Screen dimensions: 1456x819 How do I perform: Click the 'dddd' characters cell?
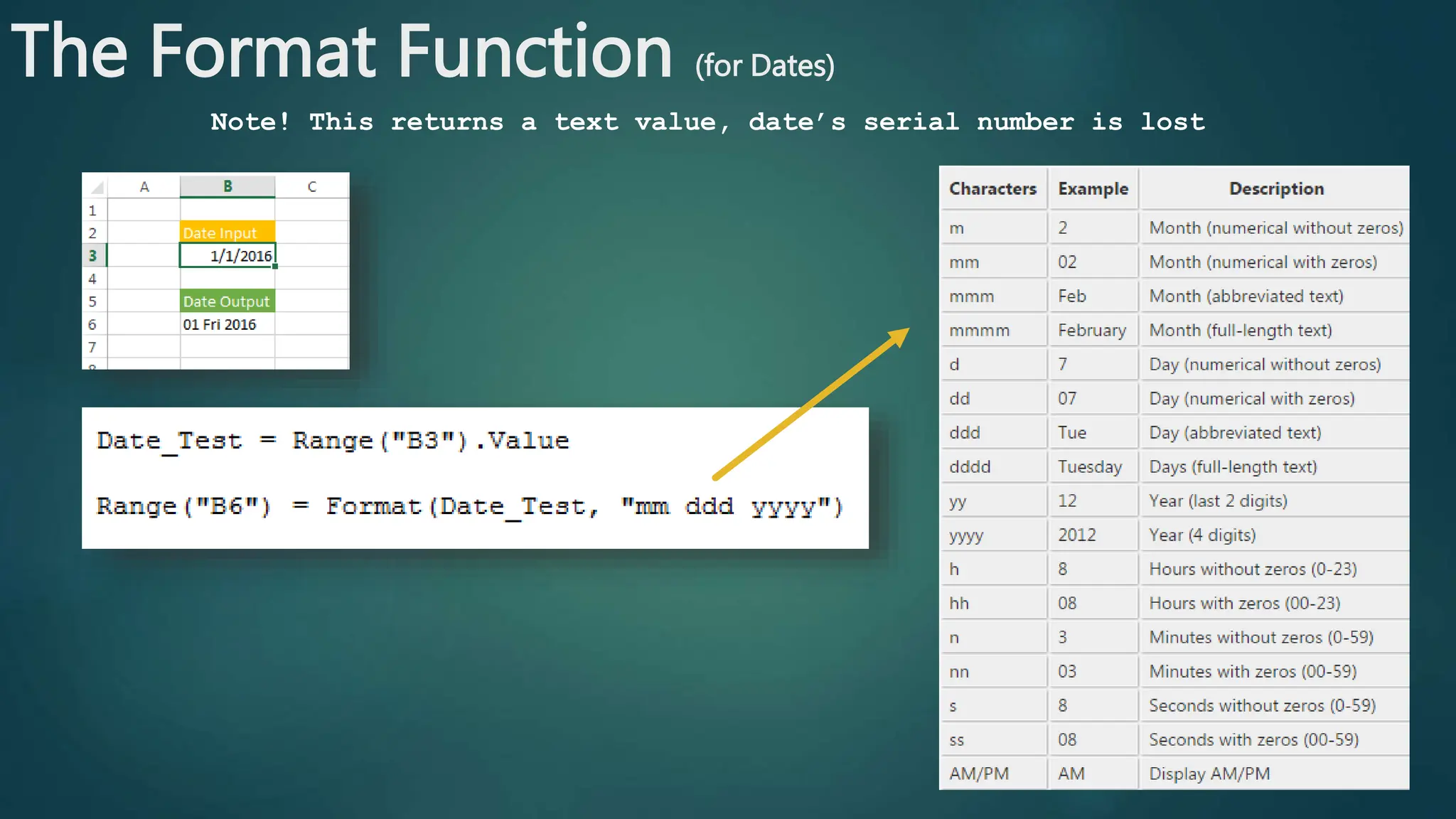[x=993, y=466]
